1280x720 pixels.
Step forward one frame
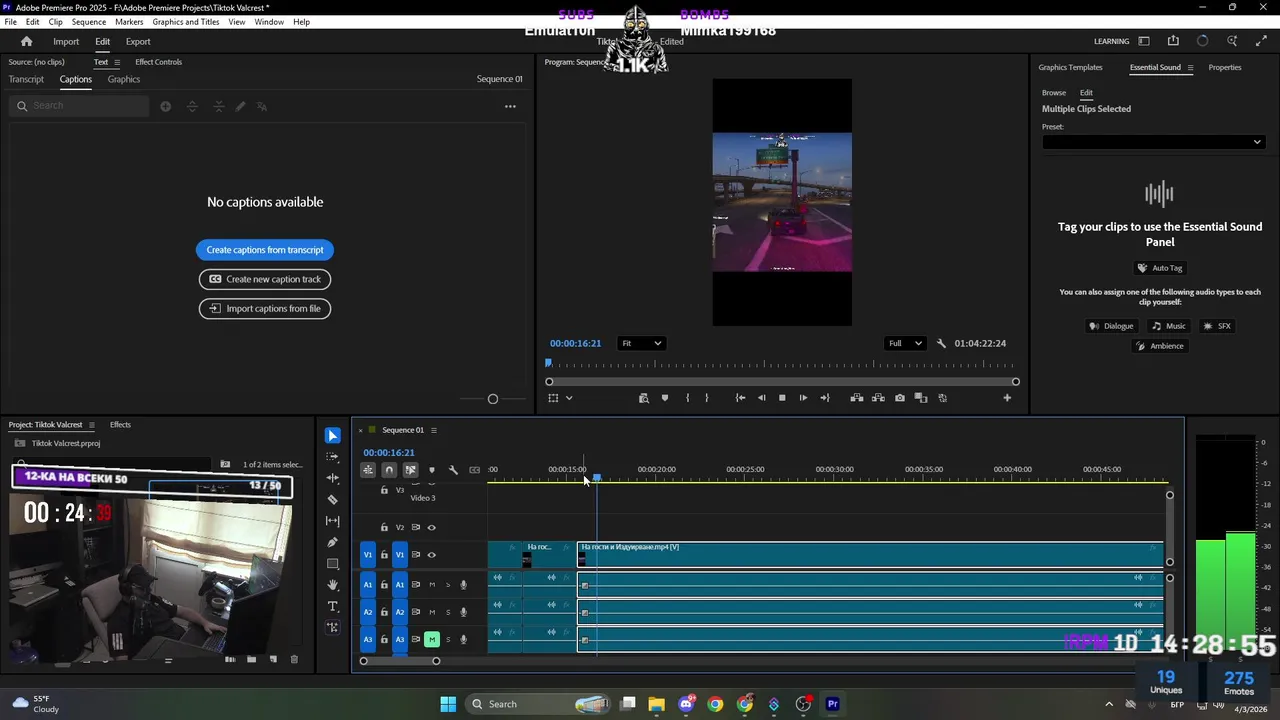803,398
